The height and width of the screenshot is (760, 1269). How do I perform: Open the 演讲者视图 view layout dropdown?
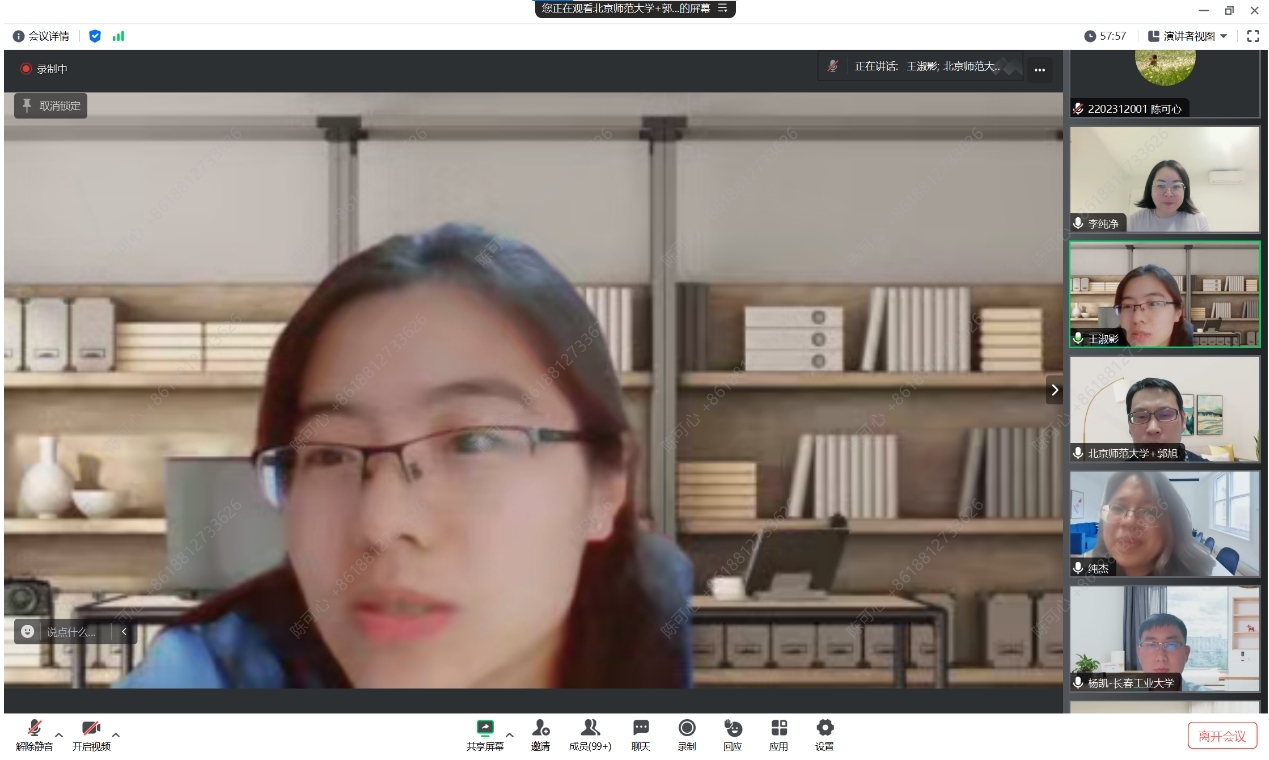[x=1188, y=36]
